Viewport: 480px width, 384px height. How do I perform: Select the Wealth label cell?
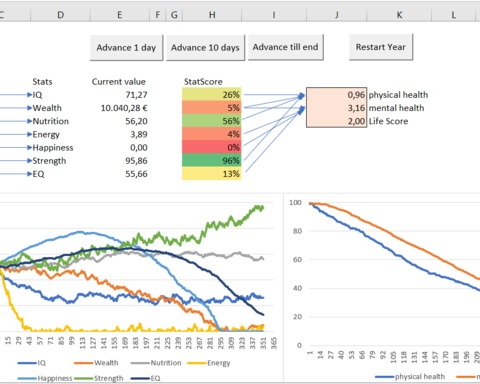(x=47, y=108)
